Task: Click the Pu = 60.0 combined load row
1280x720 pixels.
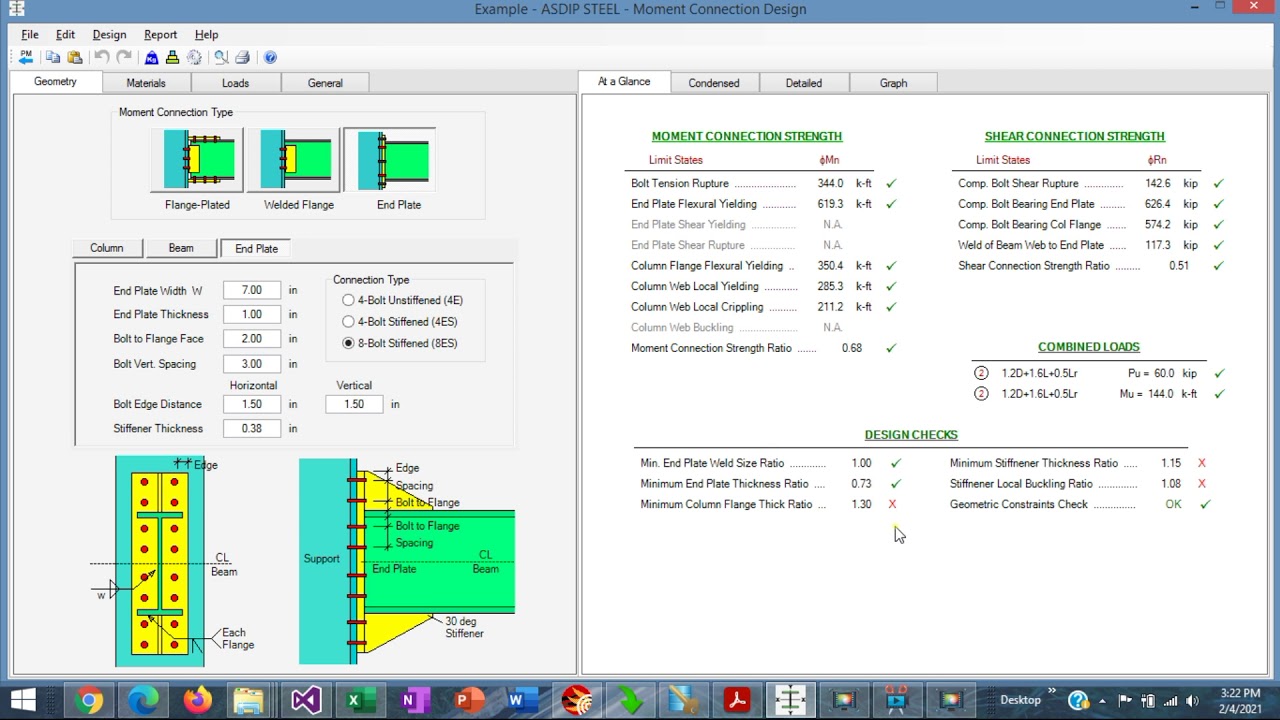Action: [1098, 373]
